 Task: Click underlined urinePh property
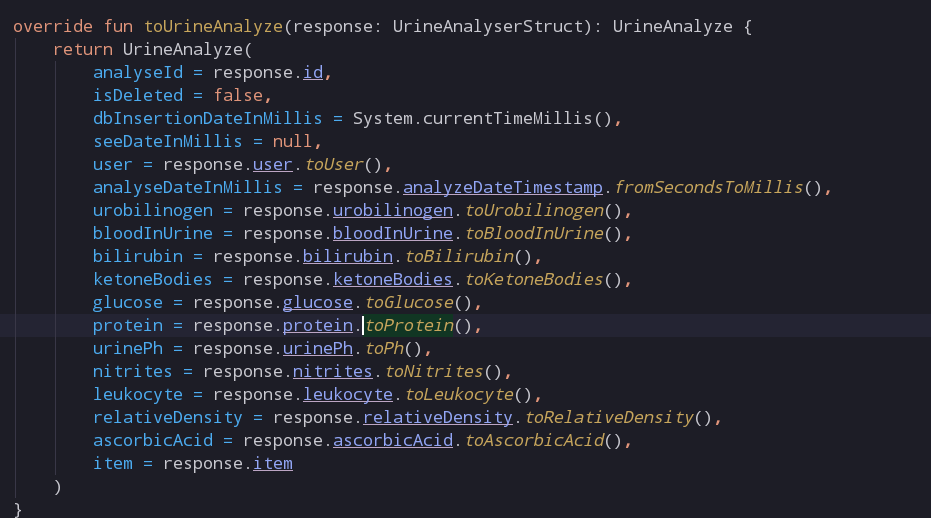point(318,349)
